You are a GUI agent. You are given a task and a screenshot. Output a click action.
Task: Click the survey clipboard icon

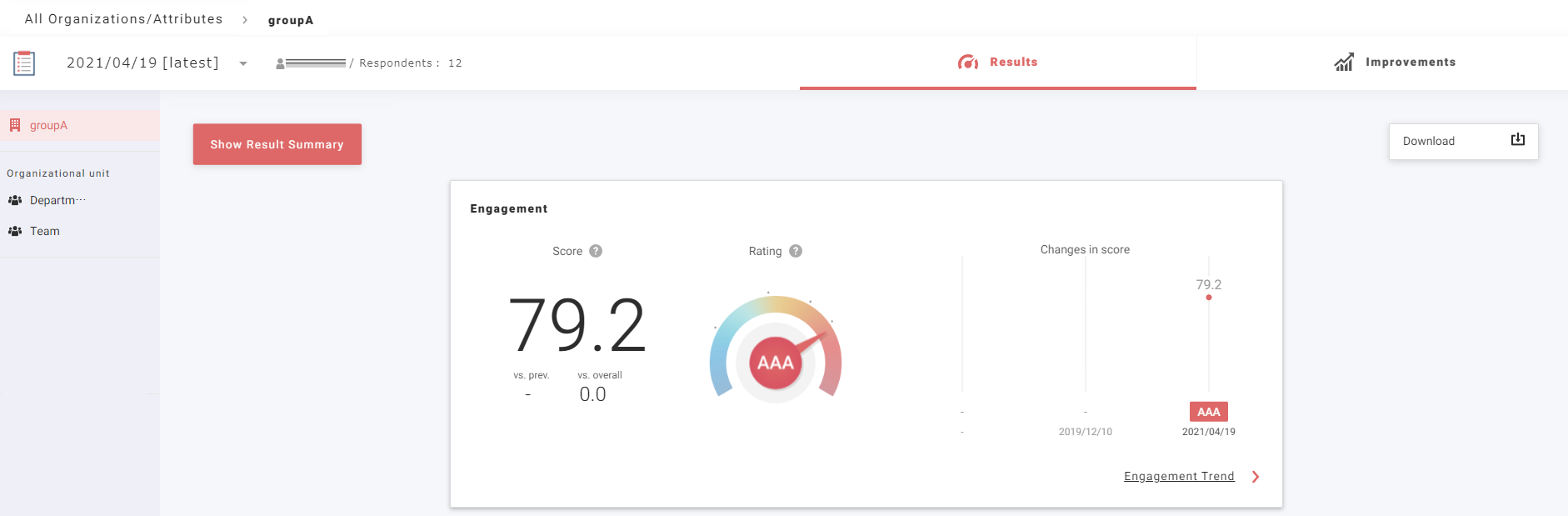tap(24, 63)
